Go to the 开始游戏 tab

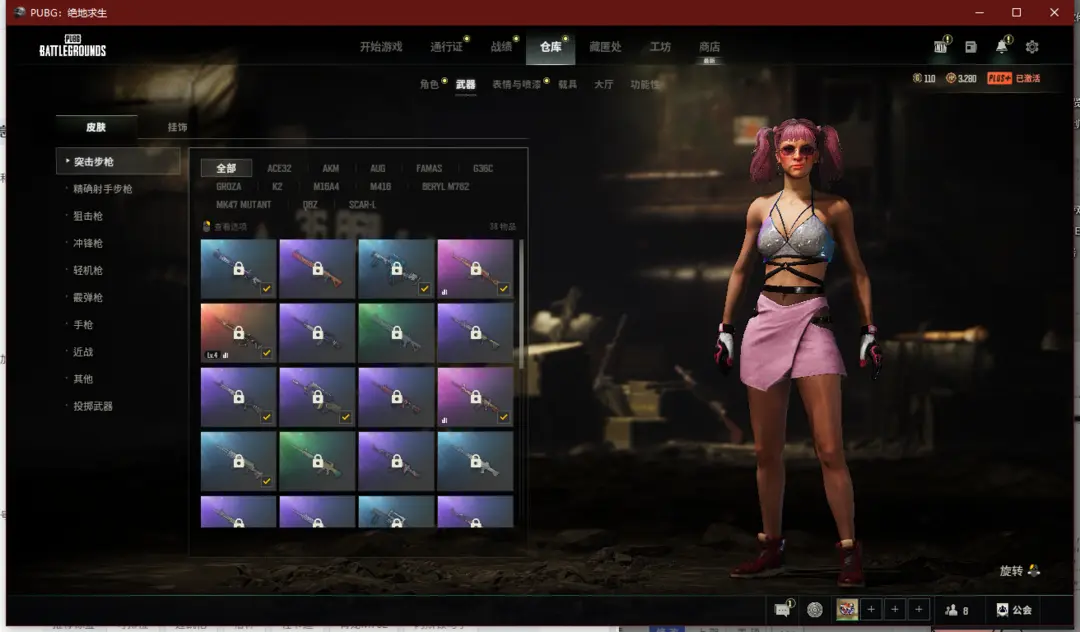click(381, 47)
